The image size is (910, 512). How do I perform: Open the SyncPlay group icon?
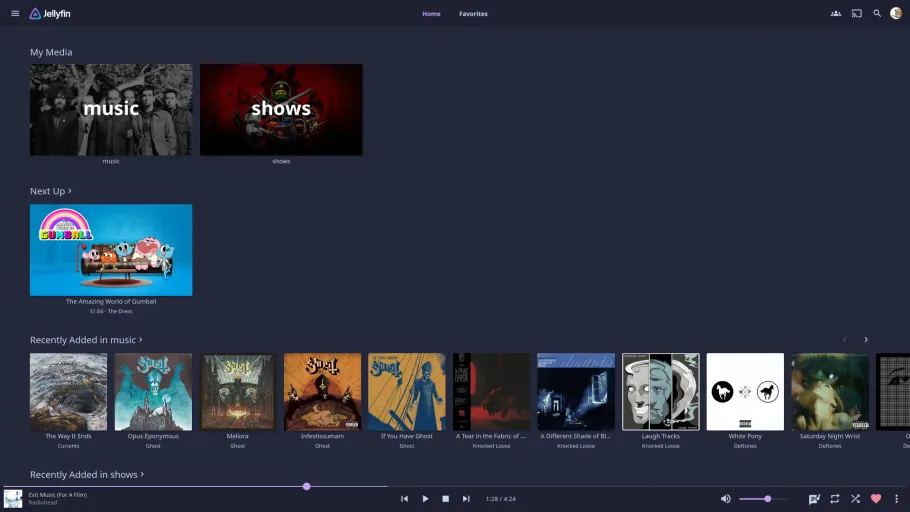coord(836,13)
